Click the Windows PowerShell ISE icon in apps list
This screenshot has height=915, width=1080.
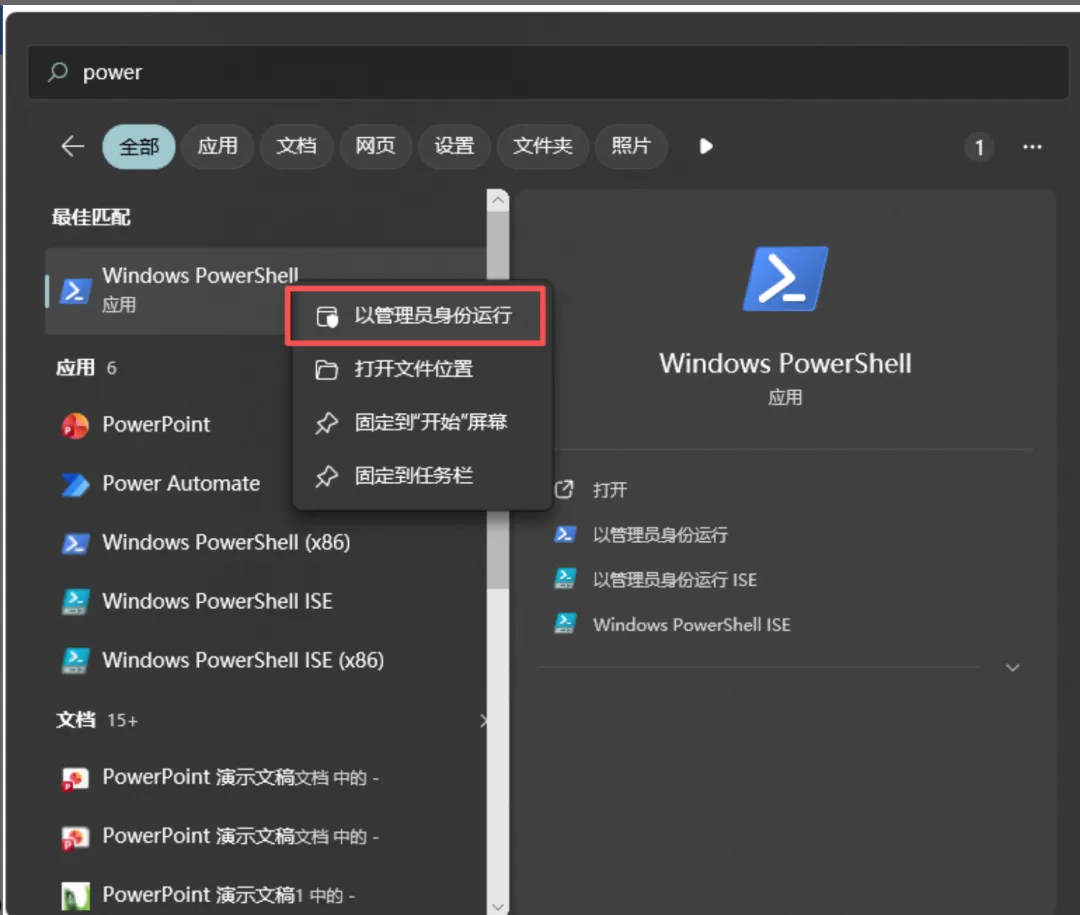pos(75,602)
